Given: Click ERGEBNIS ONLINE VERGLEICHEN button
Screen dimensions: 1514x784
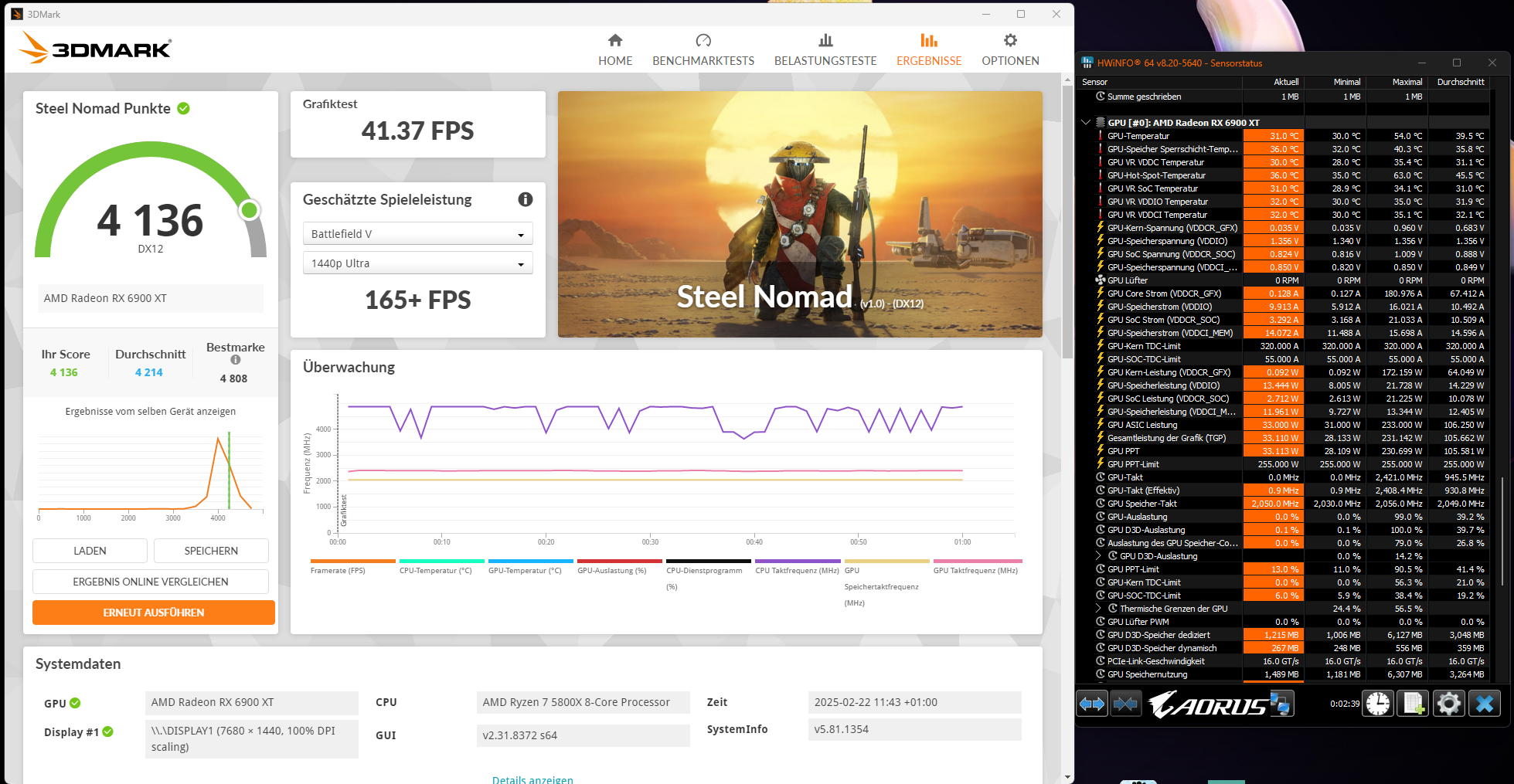Looking at the screenshot, I should pos(151,582).
